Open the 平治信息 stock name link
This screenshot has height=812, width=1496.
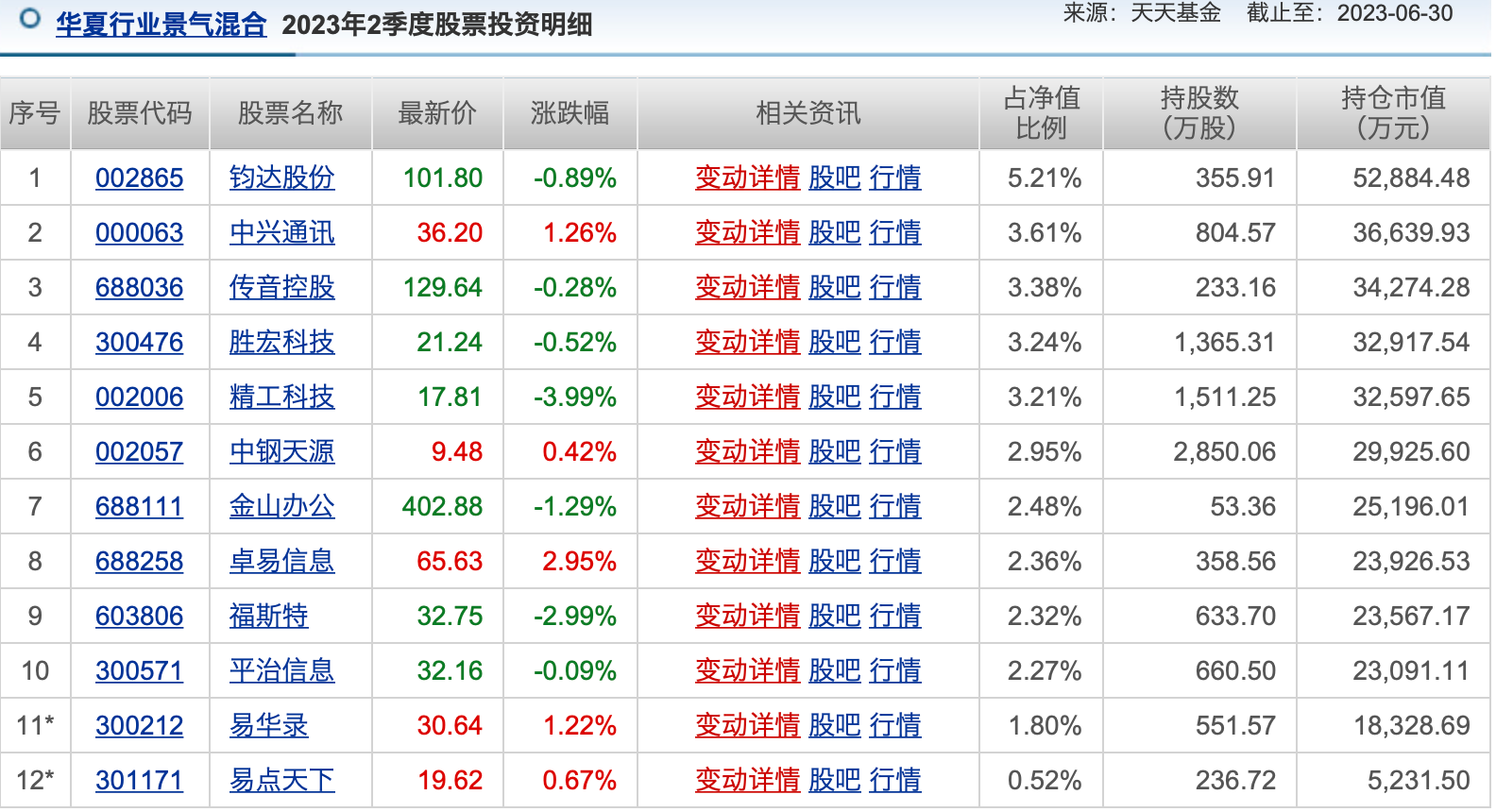click(x=281, y=671)
